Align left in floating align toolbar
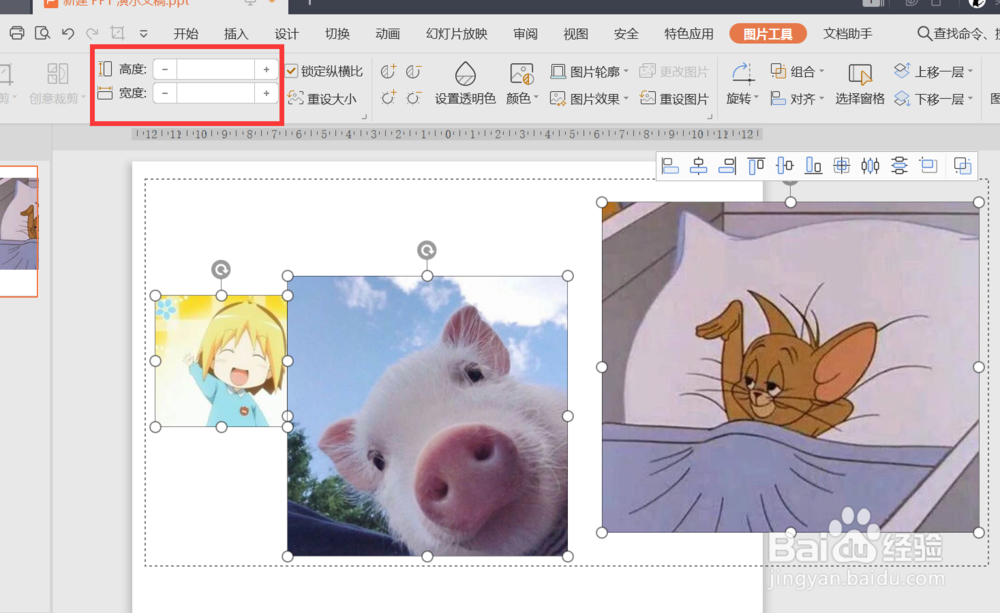 coord(670,166)
